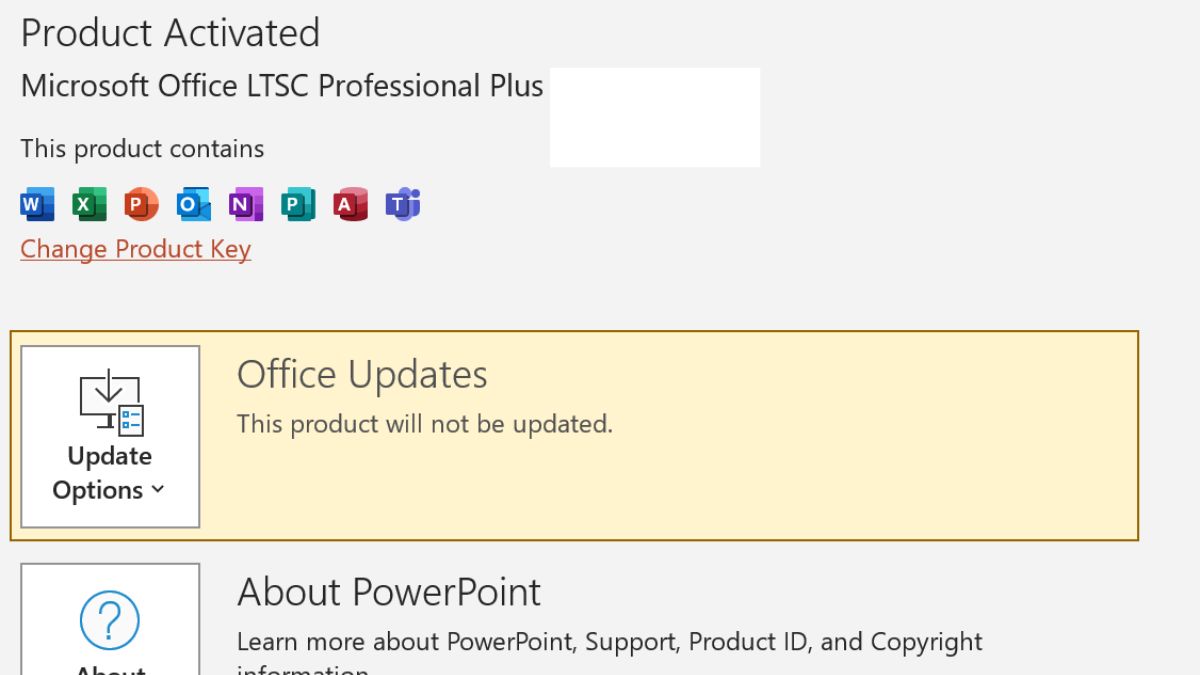Click the Publisher app icon
1200x675 pixels.
click(x=297, y=205)
